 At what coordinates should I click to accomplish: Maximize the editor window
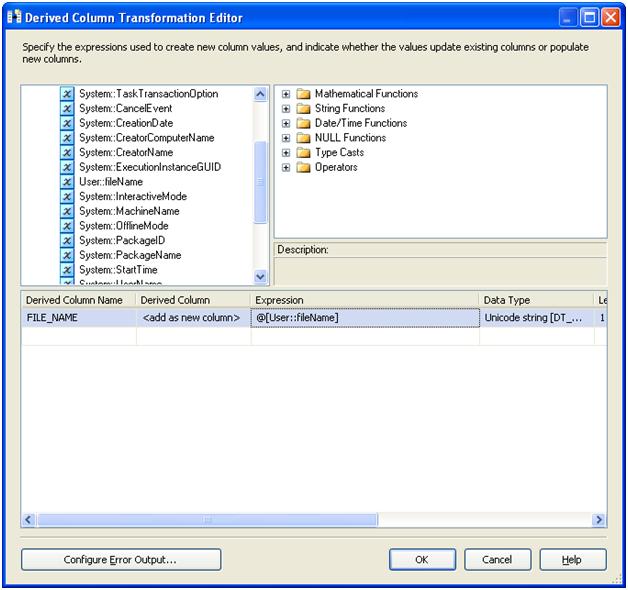590,18
